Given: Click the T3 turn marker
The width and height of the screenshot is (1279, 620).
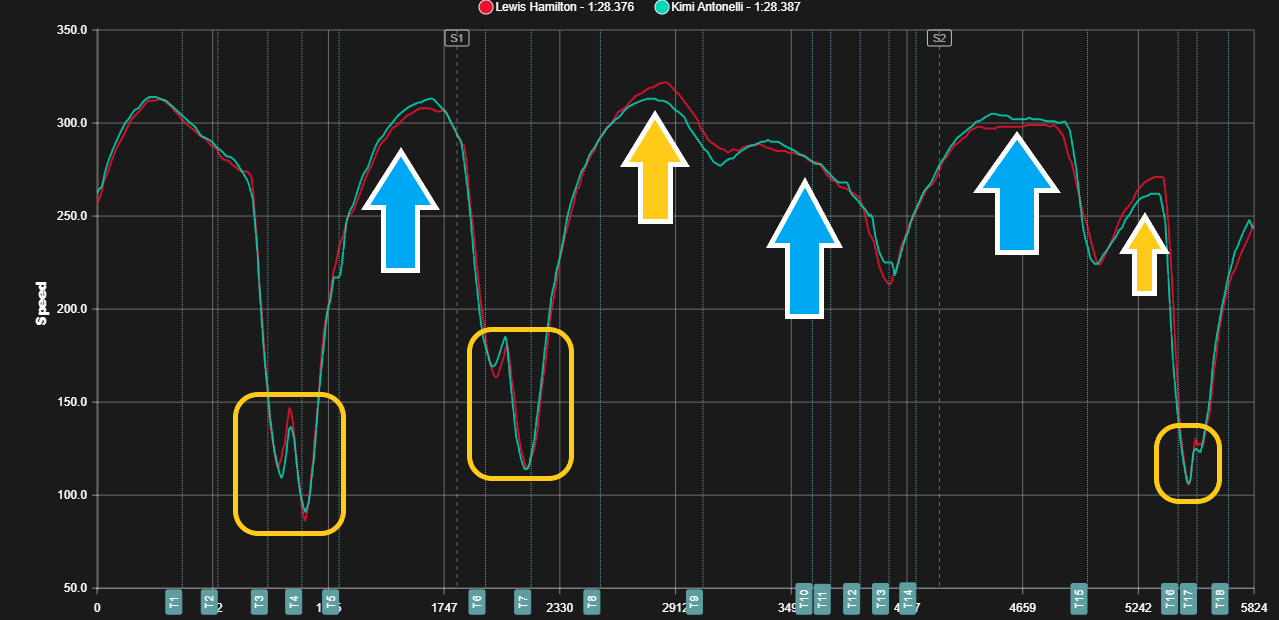Looking at the screenshot, I should (259, 602).
